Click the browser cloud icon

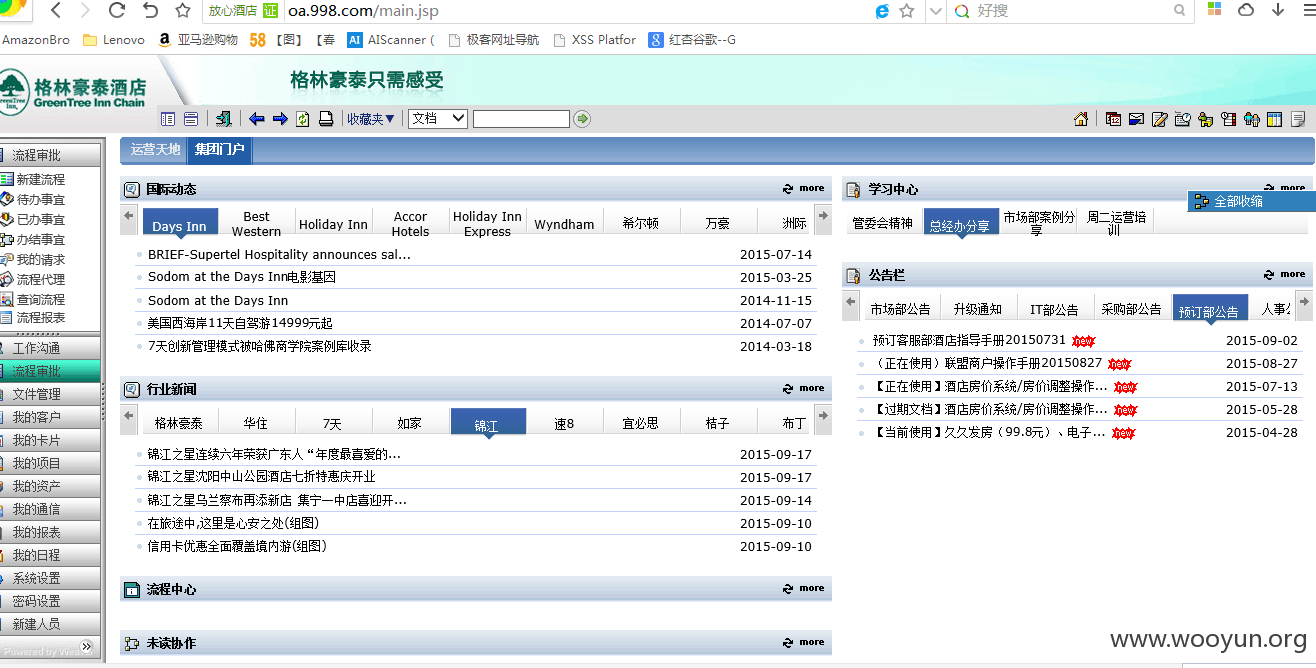pyautogui.click(x=1246, y=10)
